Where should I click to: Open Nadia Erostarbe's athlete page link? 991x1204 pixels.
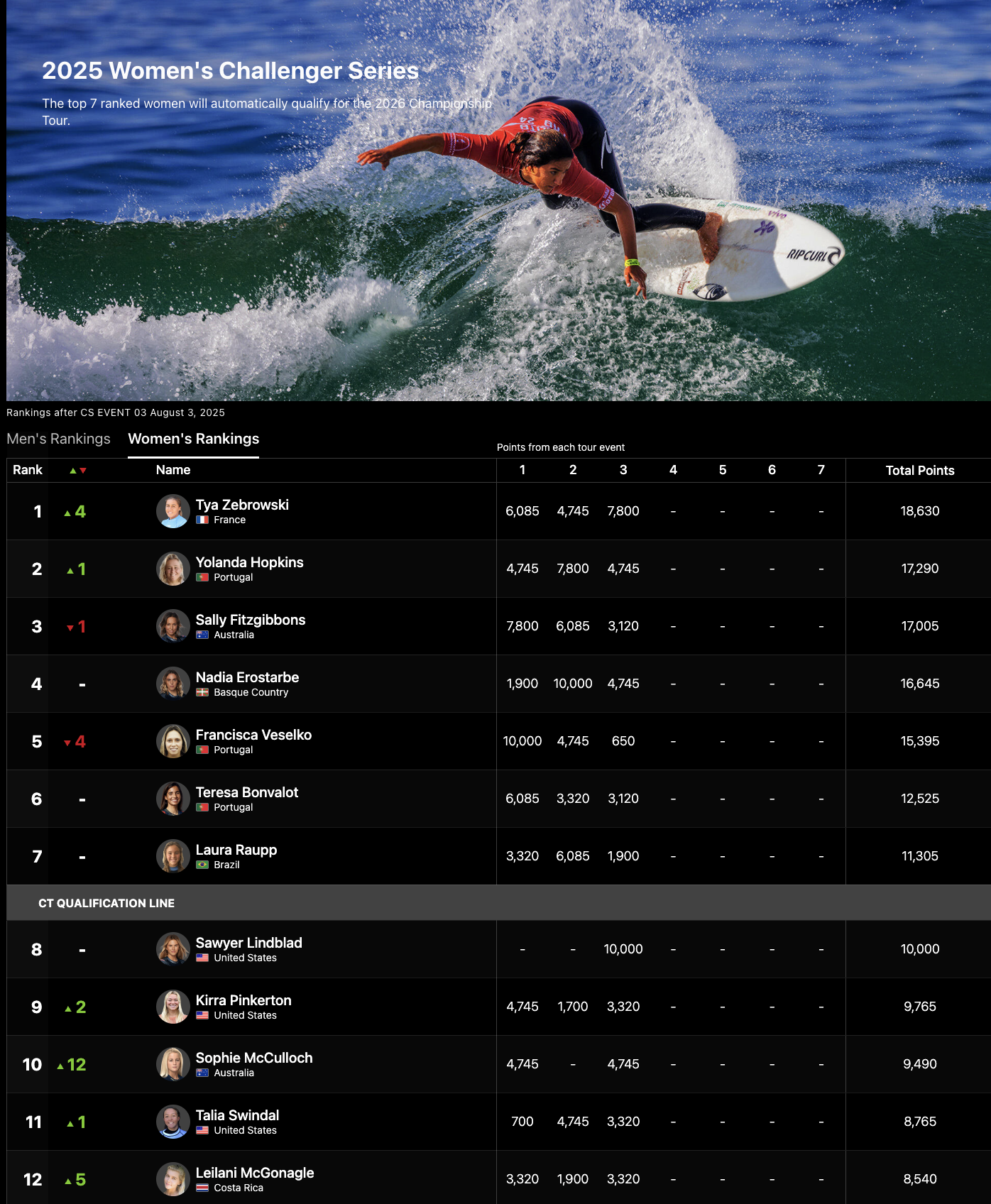tap(247, 677)
